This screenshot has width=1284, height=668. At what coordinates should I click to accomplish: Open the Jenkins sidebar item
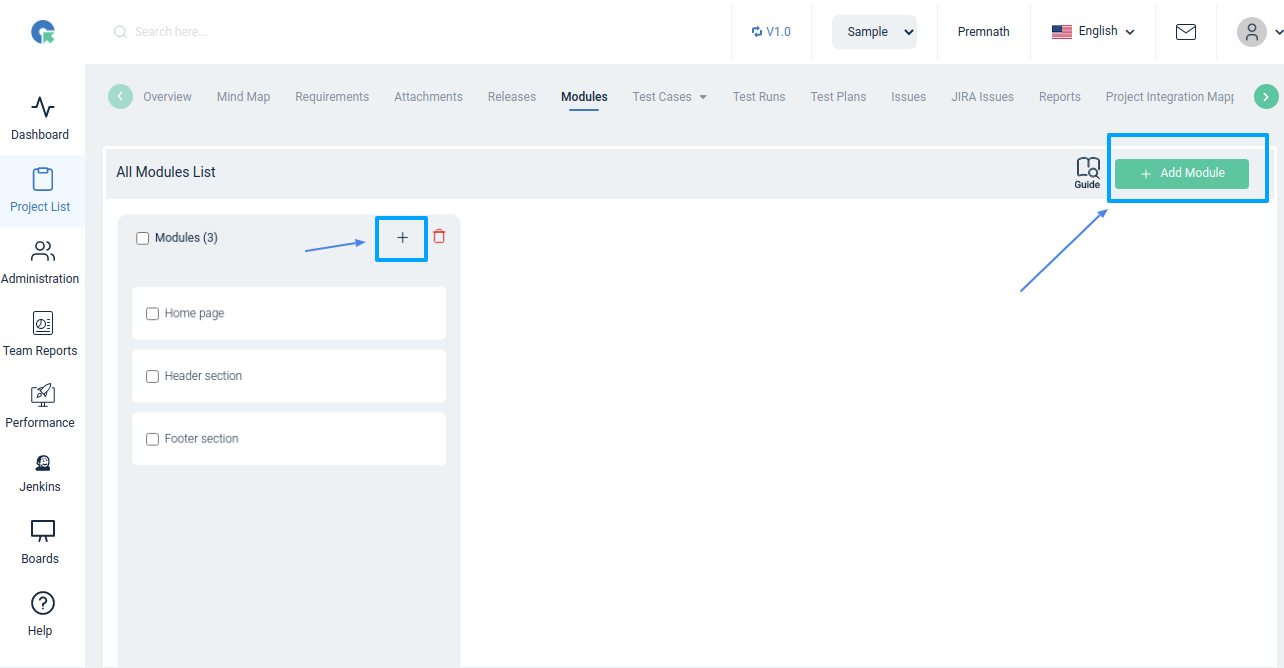pos(41,473)
